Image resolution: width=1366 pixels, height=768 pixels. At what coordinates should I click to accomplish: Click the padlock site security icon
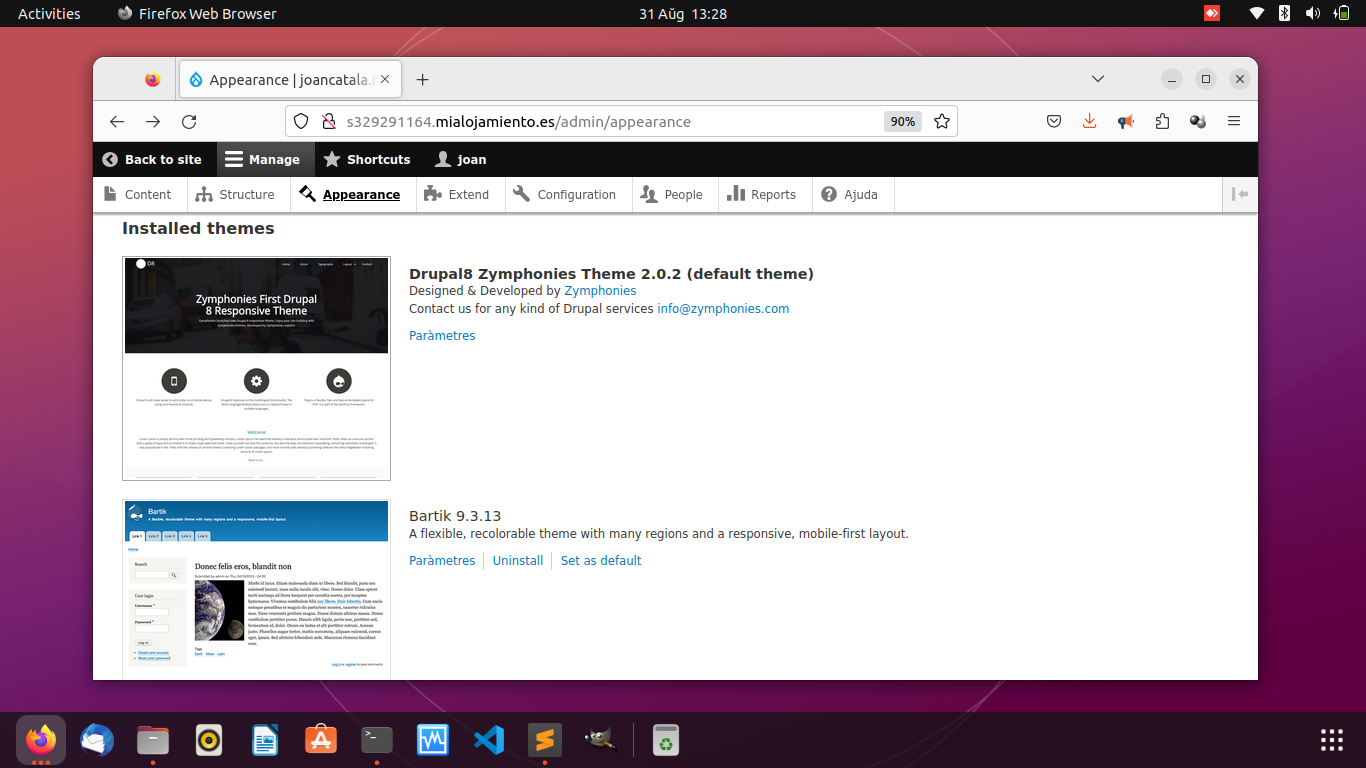pos(327,121)
